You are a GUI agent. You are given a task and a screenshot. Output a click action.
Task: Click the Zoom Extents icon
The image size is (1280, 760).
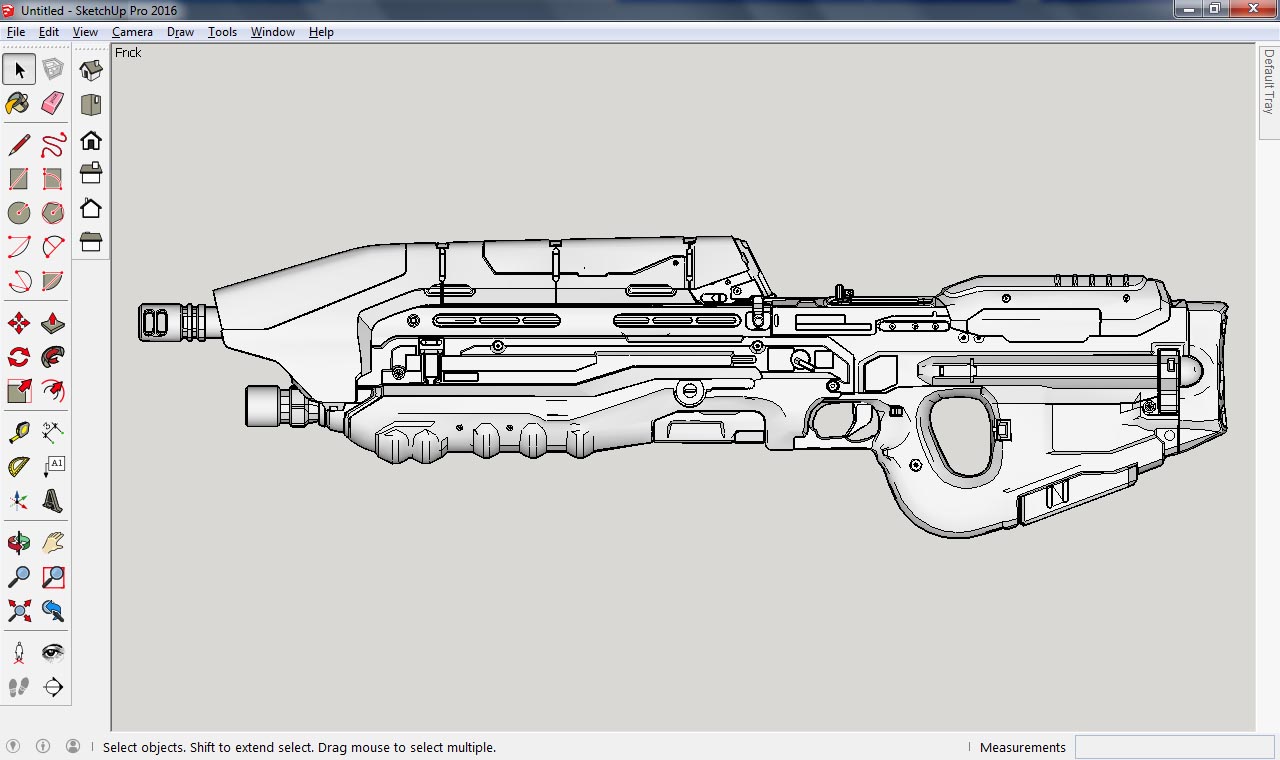click(x=19, y=611)
